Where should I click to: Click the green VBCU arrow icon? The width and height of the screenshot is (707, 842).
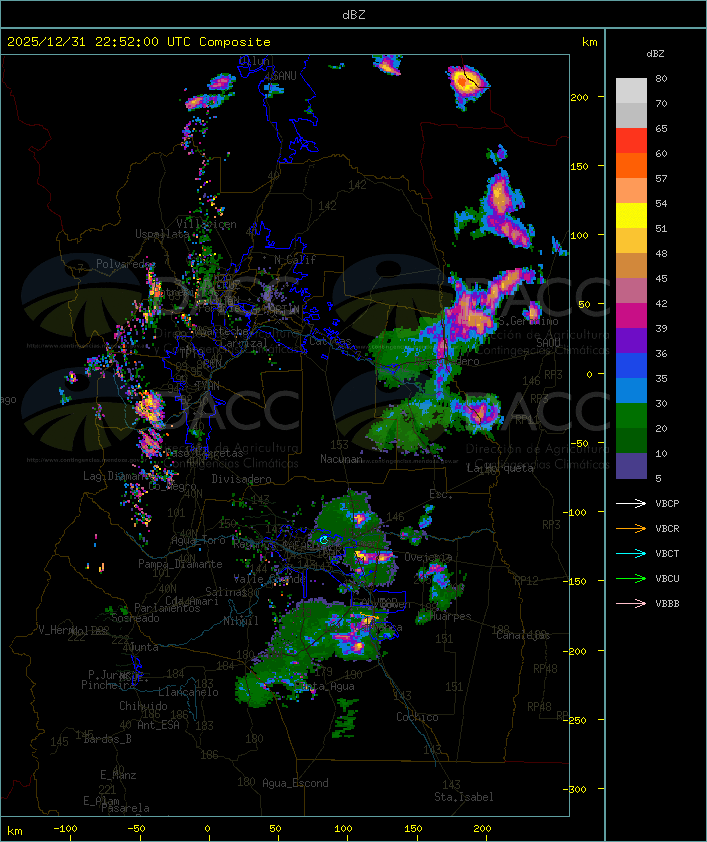631,578
